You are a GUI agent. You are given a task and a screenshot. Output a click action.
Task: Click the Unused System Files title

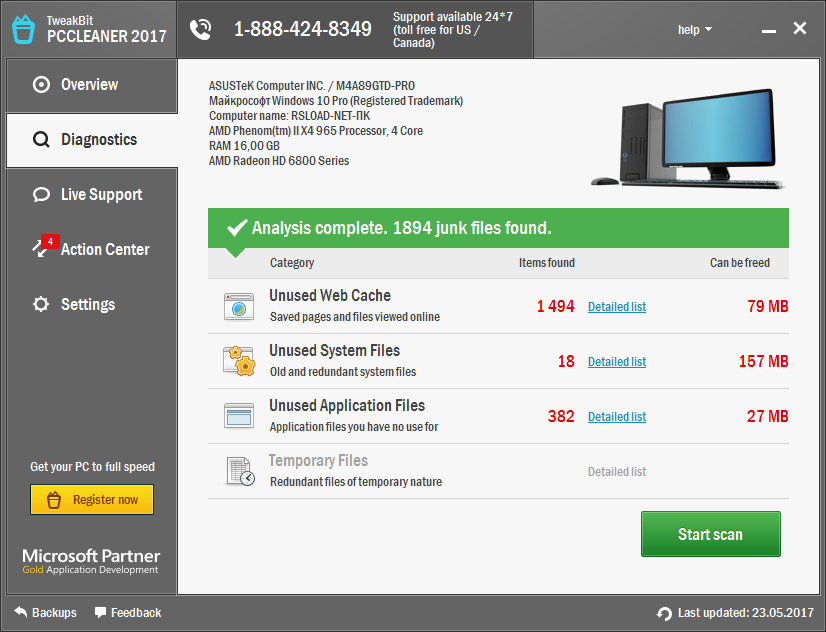coord(335,351)
